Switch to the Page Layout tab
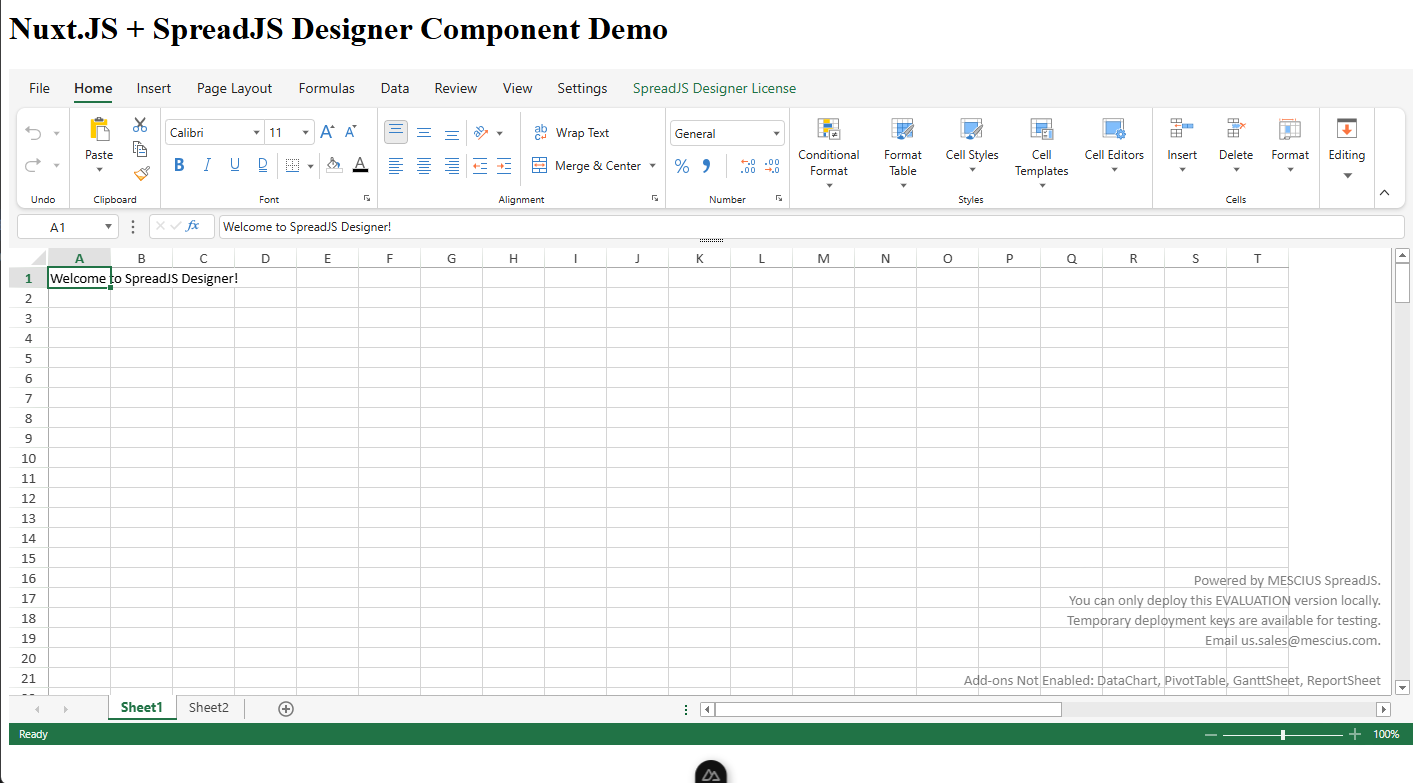Viewport: 1416px width, 783px height. pyautogui.click(x=234, y=88)
